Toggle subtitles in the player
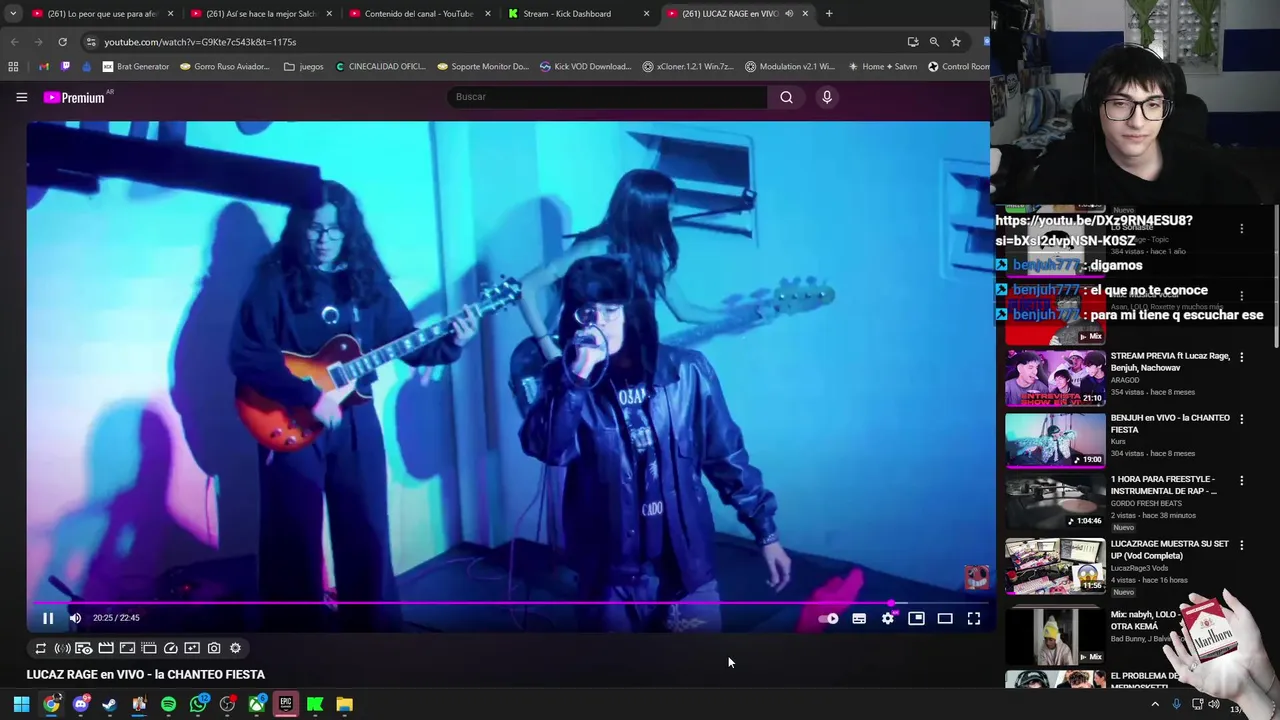1280x720 pixels. (x=859, y=619)
